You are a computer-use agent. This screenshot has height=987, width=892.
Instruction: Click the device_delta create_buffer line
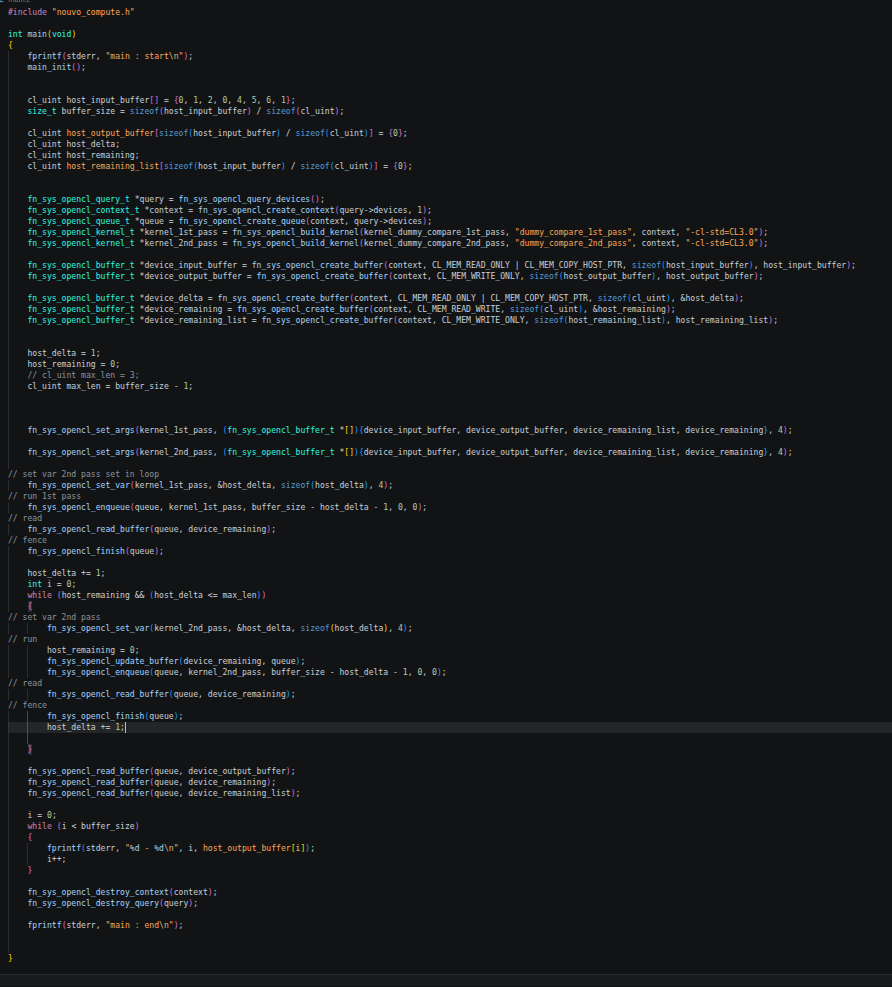point(385,298)
